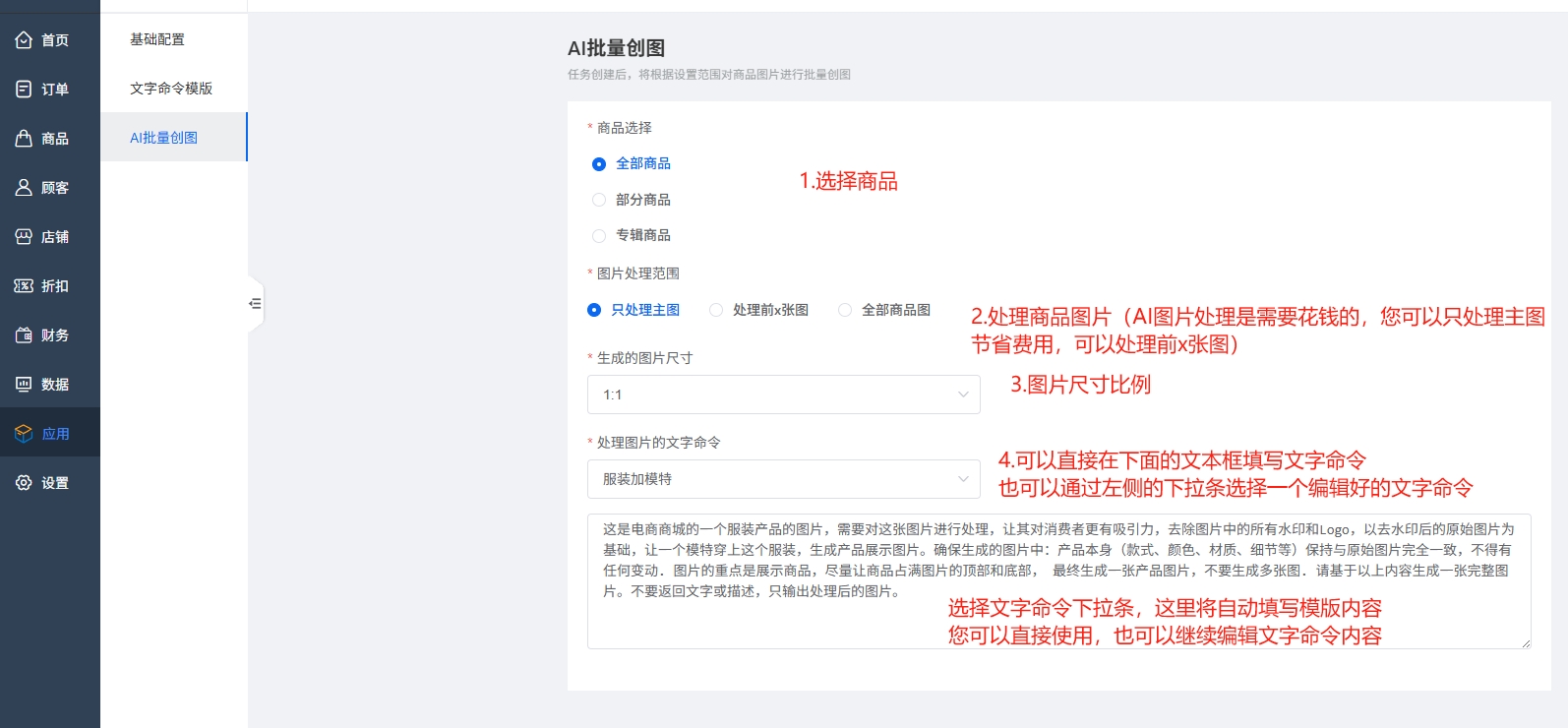Screen dimensions: 1568x728
Task: Click the 数据 data monitor icon
Action: (24, 385)
